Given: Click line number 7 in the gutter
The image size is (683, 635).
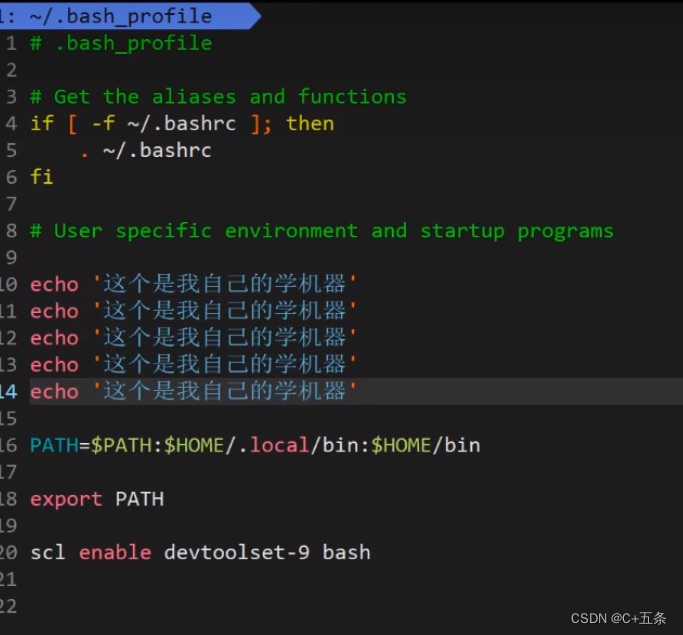Looking at the screenshot, I should tap(11, 204).
